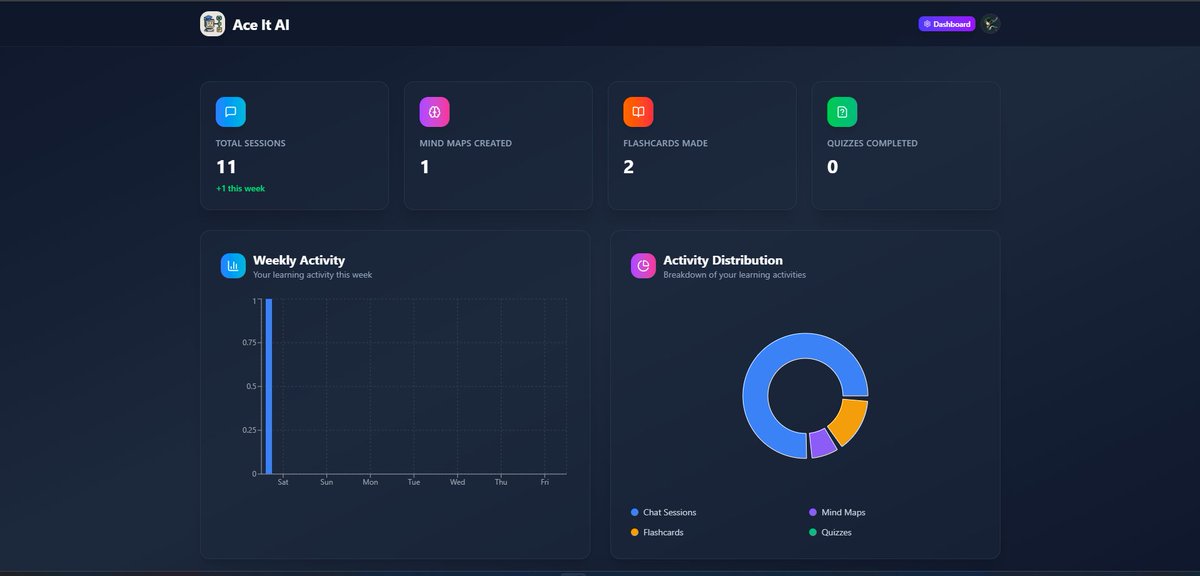Click the Tue axis label
Viewport: 1200px width, 576px height.
414,482
